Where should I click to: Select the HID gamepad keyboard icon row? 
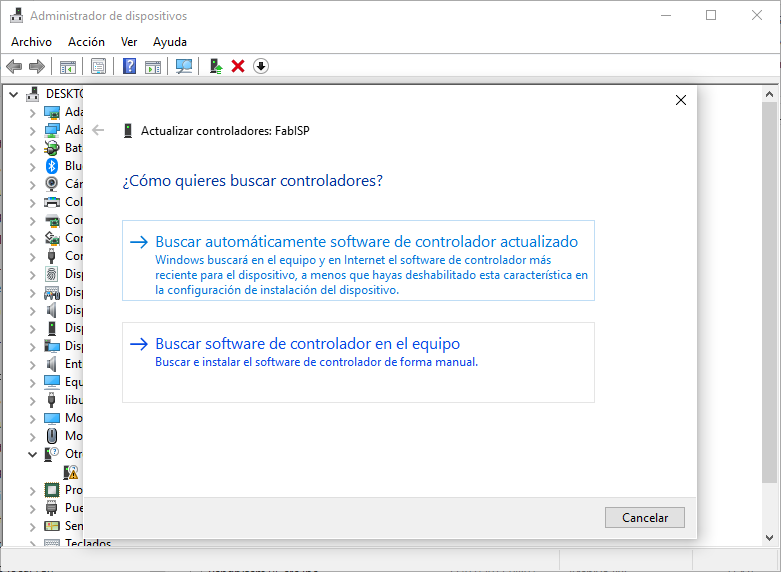(52, 292)
